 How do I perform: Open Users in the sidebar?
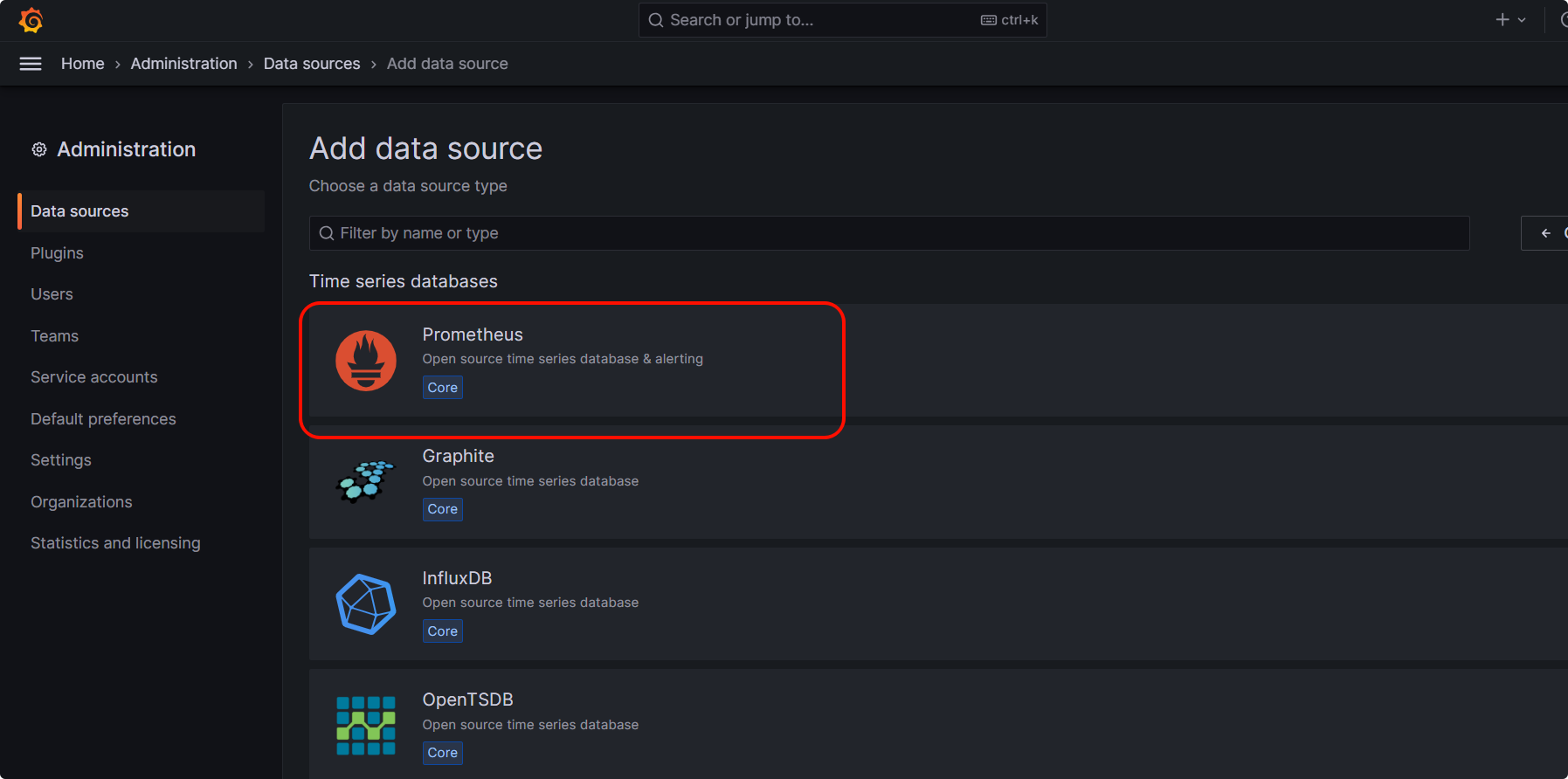click(52, 294)
